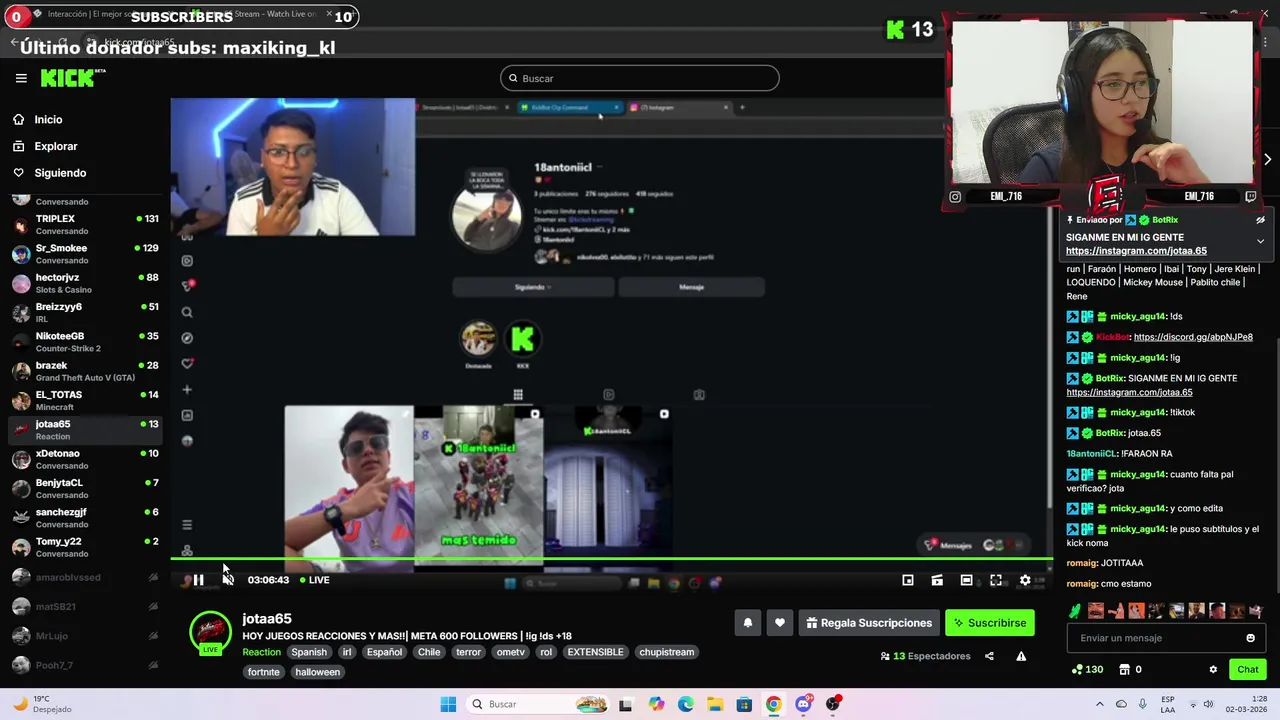Open jotaa65 channel name link
This screenshot has width=1280, height=720.
point(267,619)
